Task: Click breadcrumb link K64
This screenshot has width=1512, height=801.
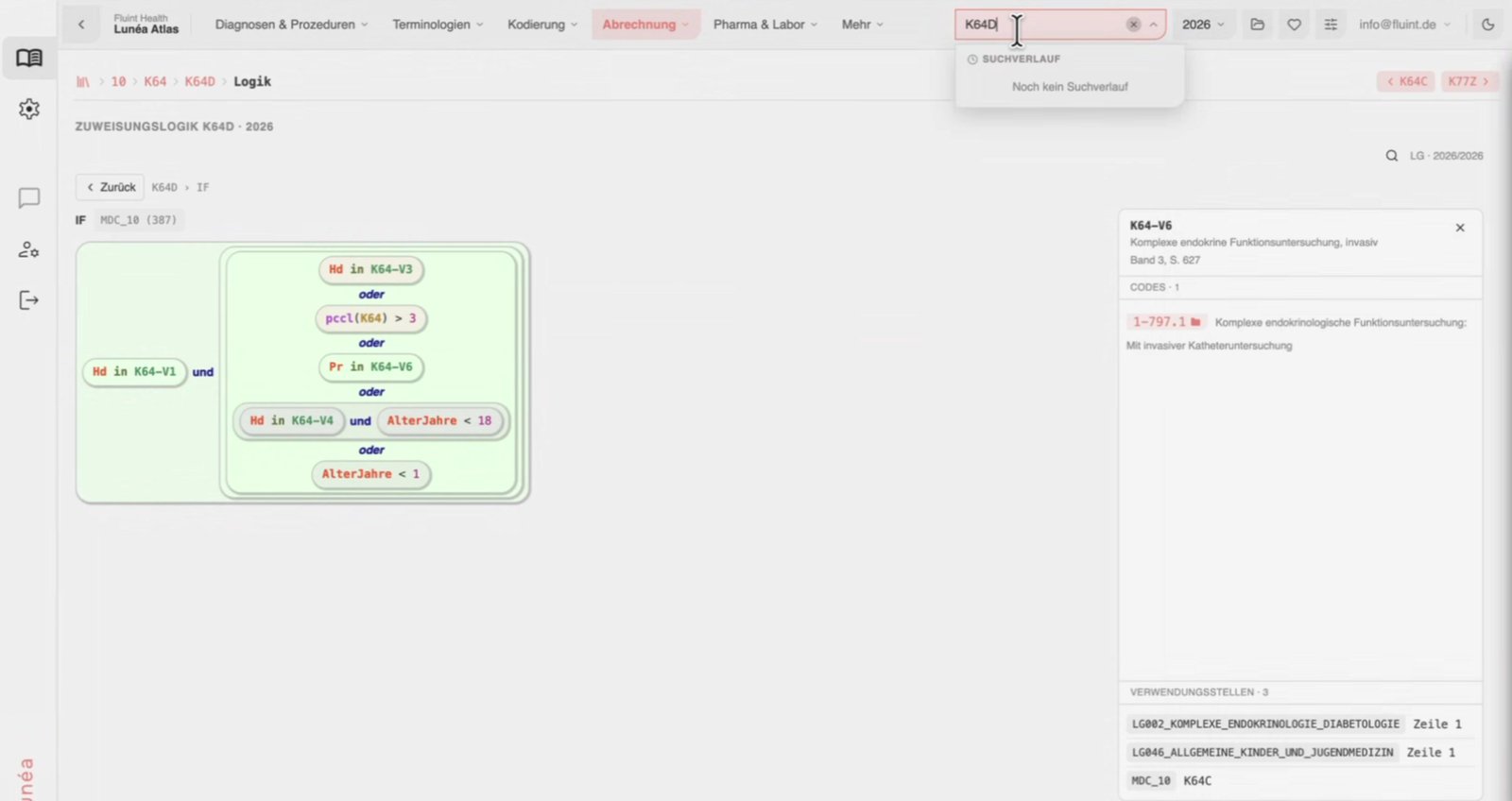Action: [155, 82]
